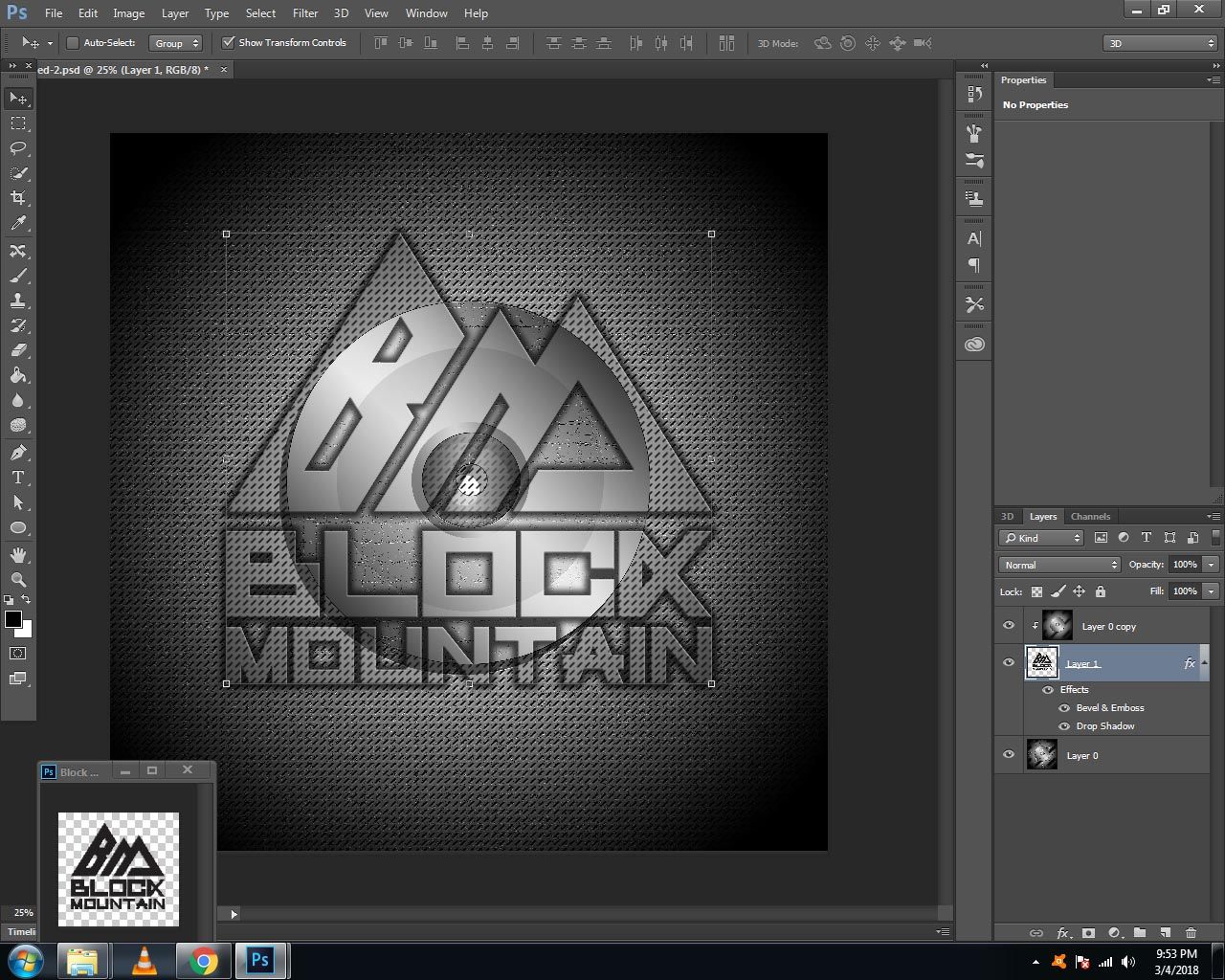1225x980 pixels.
Task: Open Chrome from the taskbar
Action: click(203, 961)
